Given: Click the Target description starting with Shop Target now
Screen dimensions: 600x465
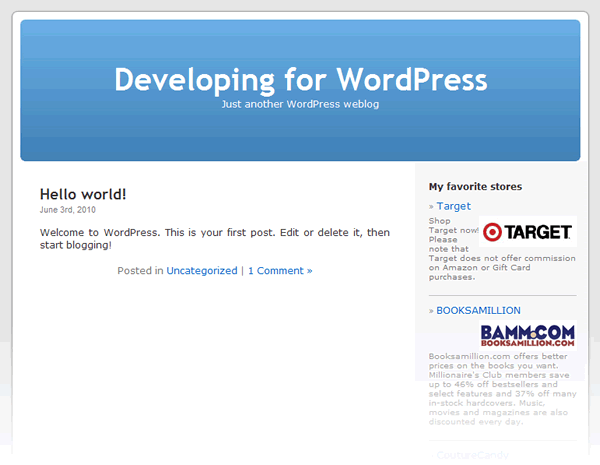Looking at the screenshot, I should pos(502,249).
